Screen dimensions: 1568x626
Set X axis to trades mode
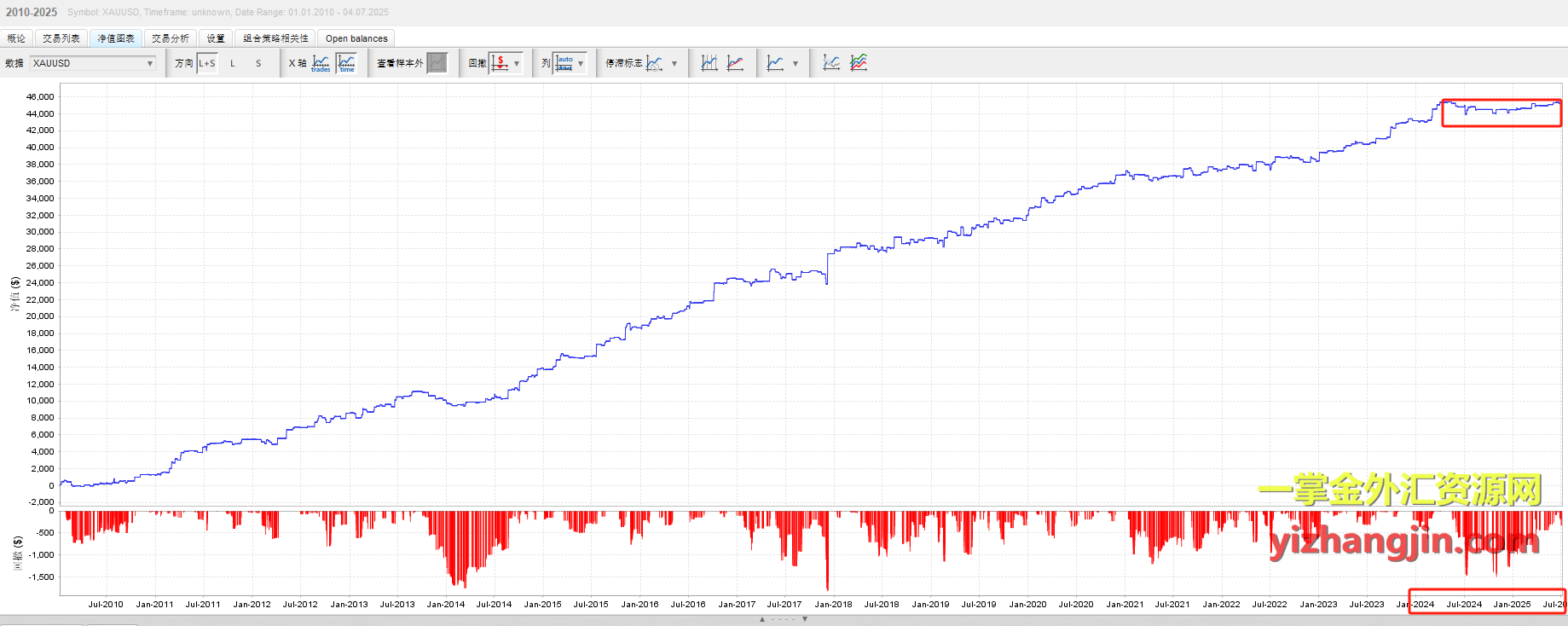321,63
